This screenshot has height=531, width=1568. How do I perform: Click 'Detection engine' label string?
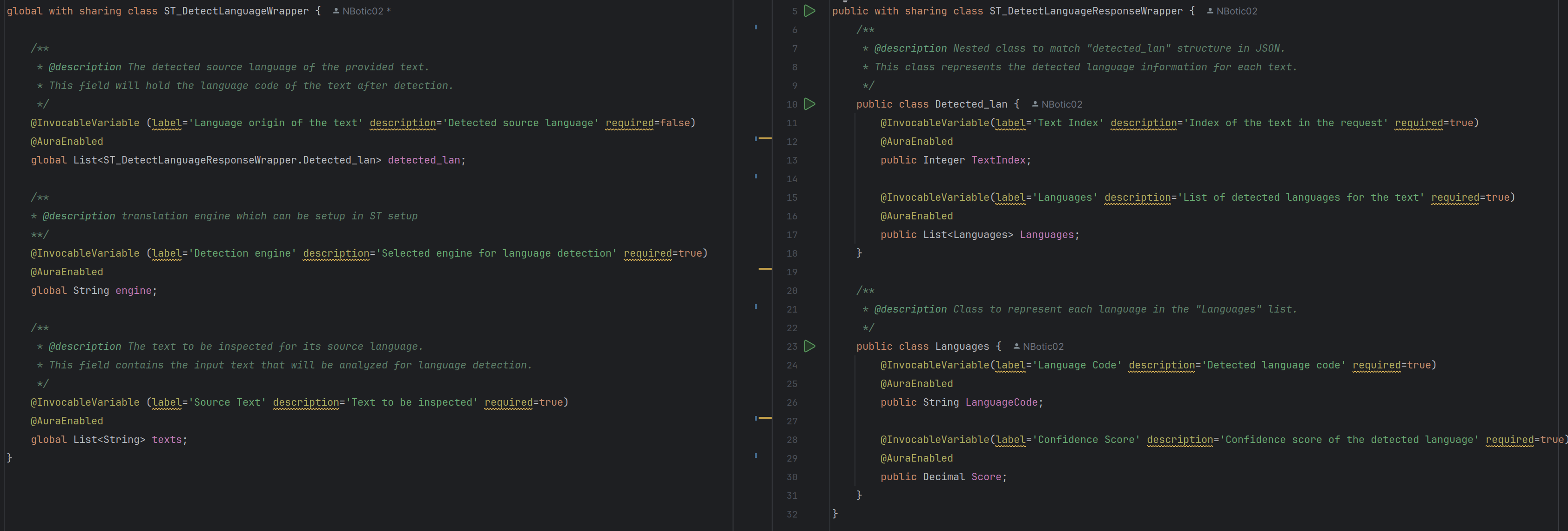pos(242,253)
